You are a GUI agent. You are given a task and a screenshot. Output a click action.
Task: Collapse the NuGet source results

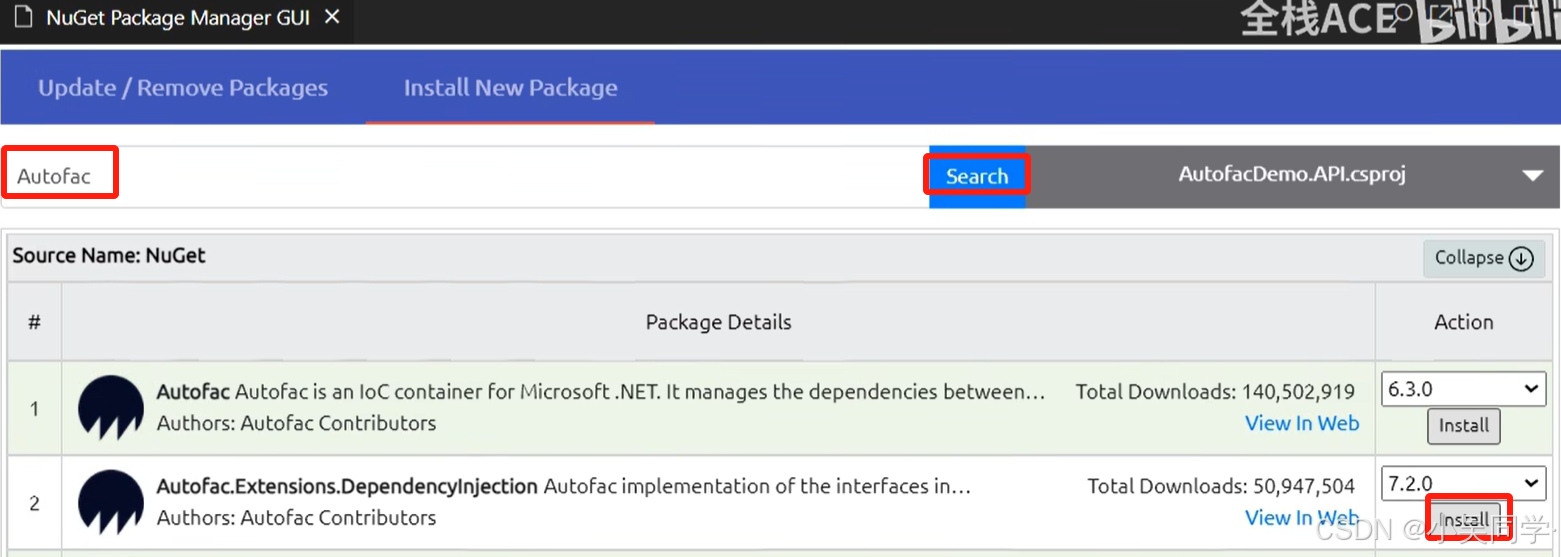coord(1484,258)
